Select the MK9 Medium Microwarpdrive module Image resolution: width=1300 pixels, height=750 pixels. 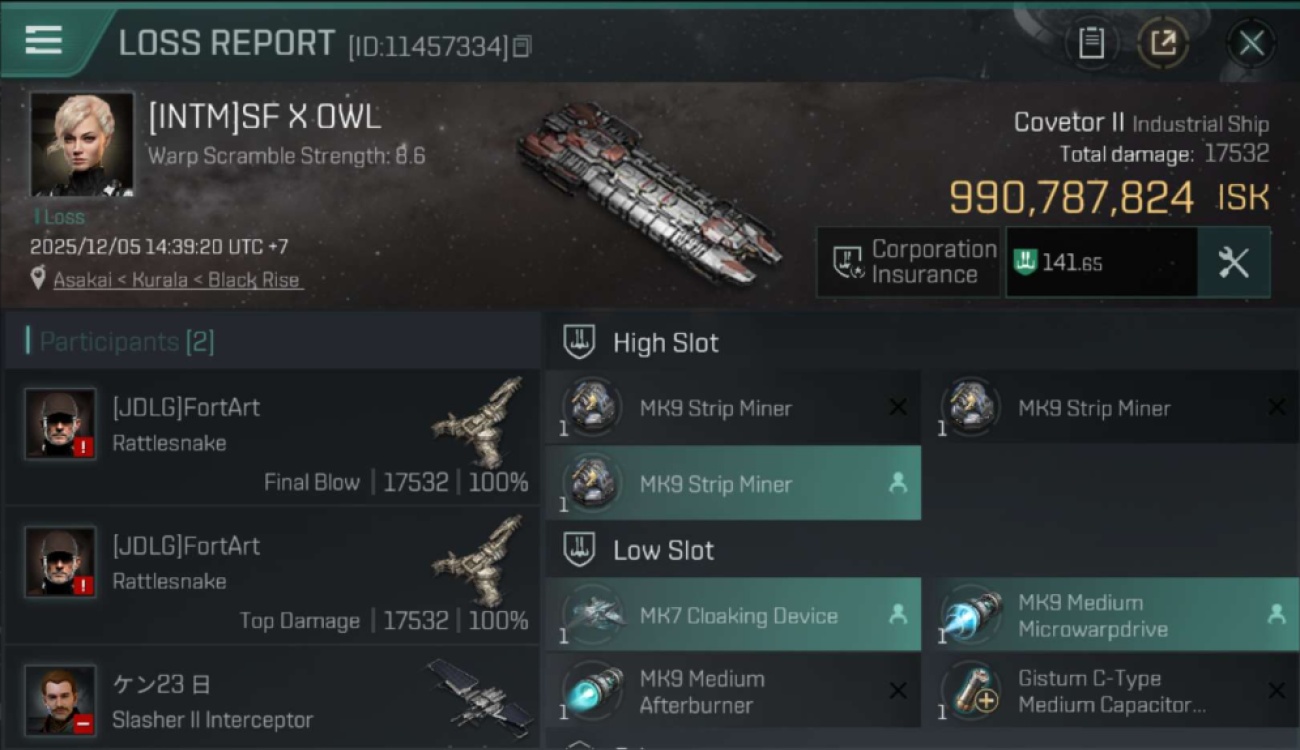[1110, 615]
